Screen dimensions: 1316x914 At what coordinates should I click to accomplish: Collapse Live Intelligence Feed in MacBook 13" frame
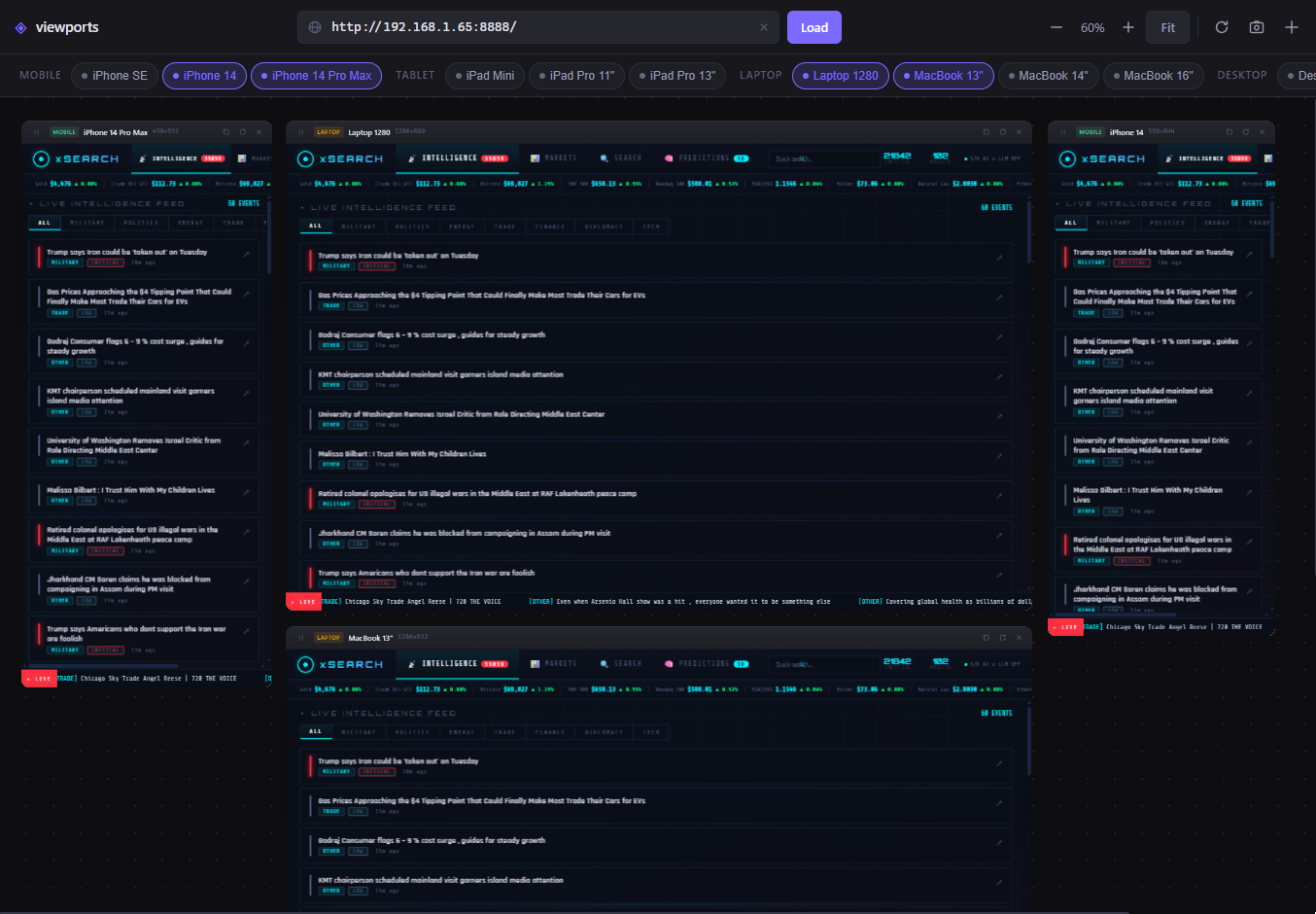303,714
